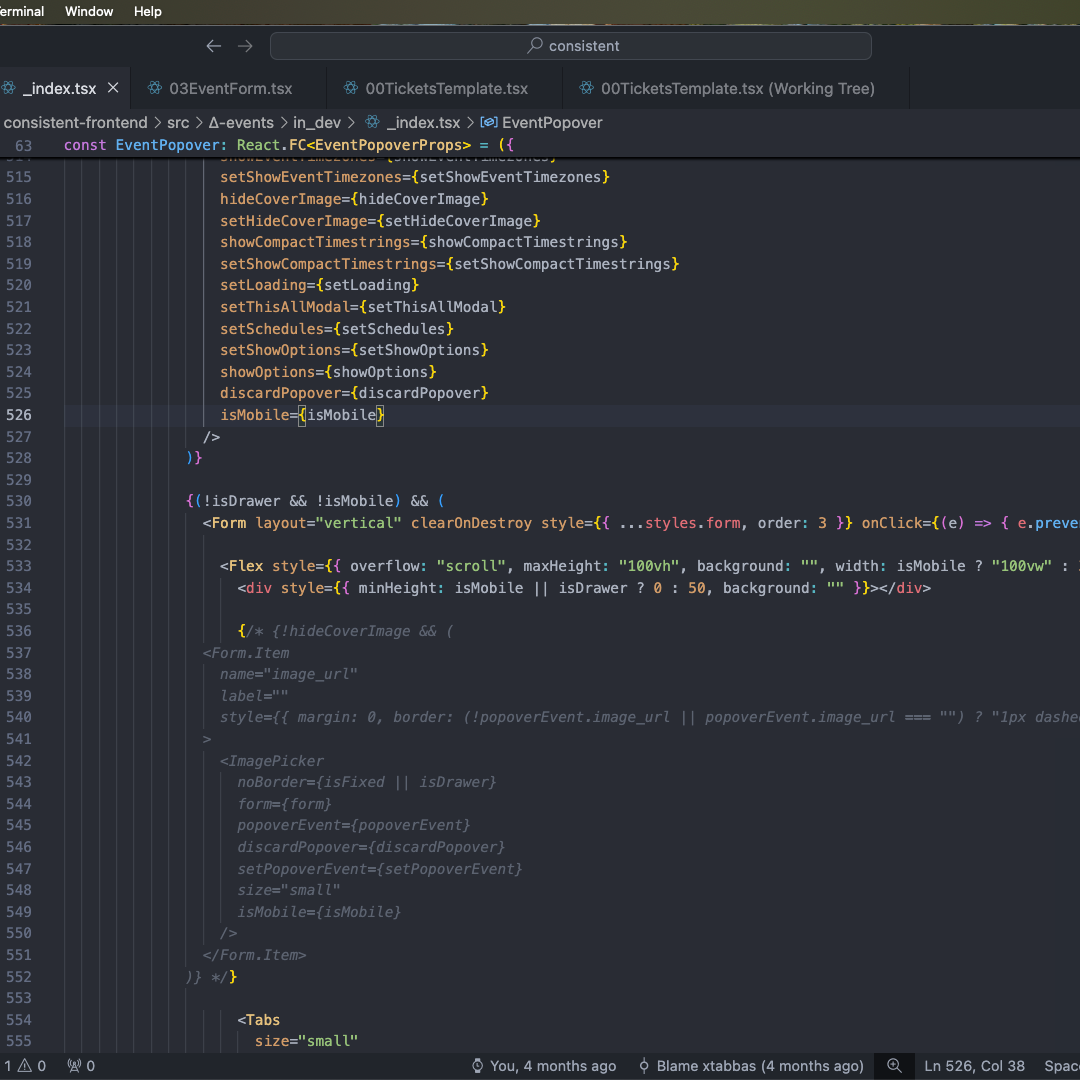Open the warnings indicator in status bar

[32, 1066]
